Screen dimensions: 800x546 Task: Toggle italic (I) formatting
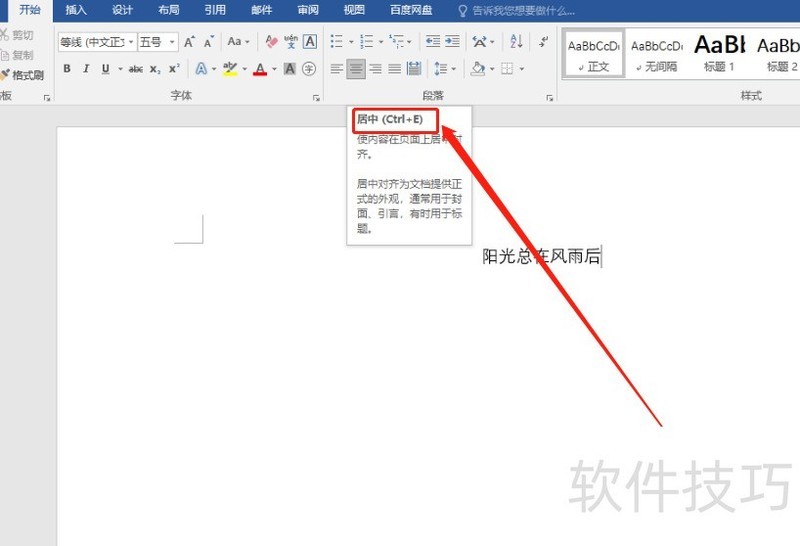point(86,68)
